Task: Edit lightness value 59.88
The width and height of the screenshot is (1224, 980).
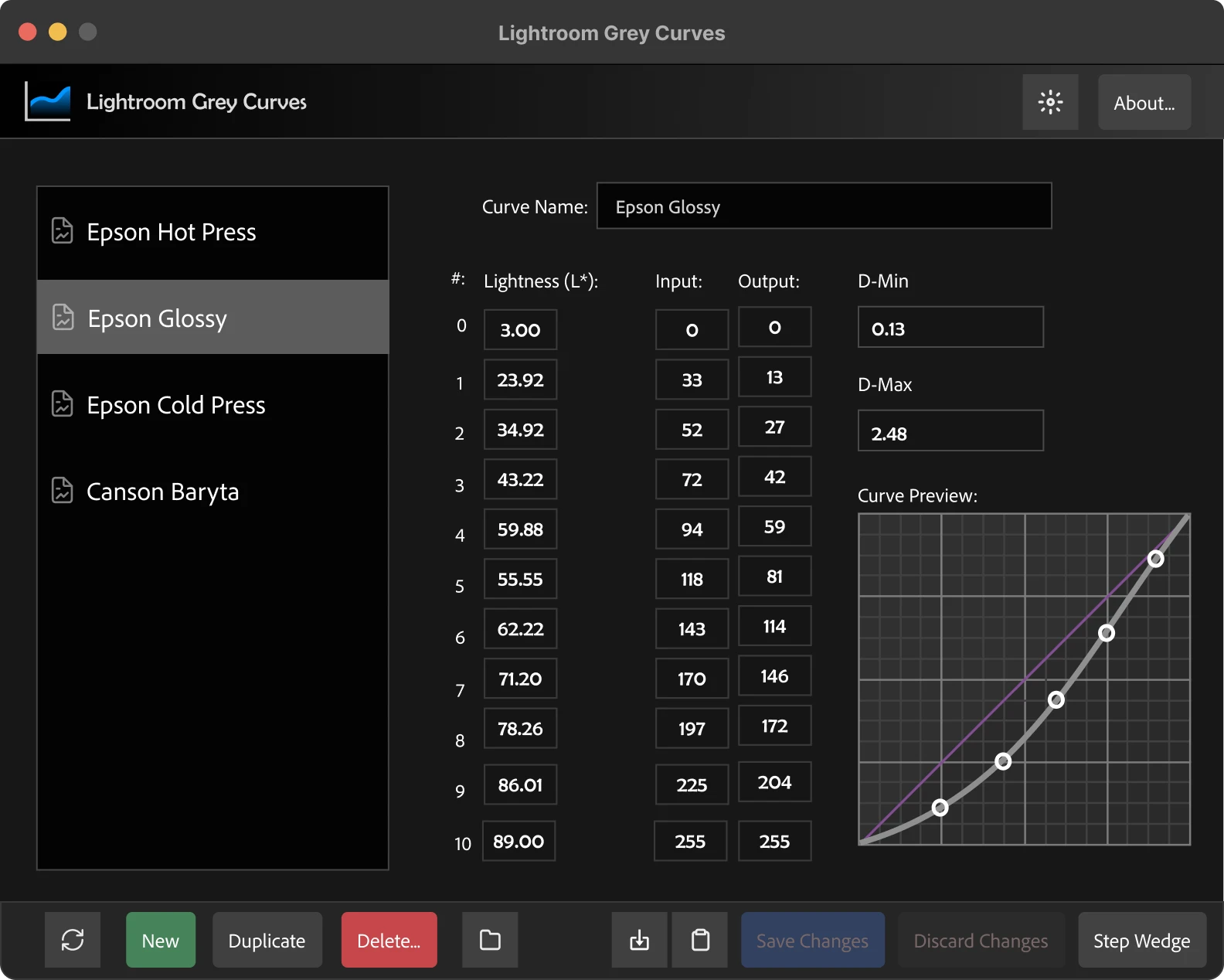Action: click(x=520, y=529)
